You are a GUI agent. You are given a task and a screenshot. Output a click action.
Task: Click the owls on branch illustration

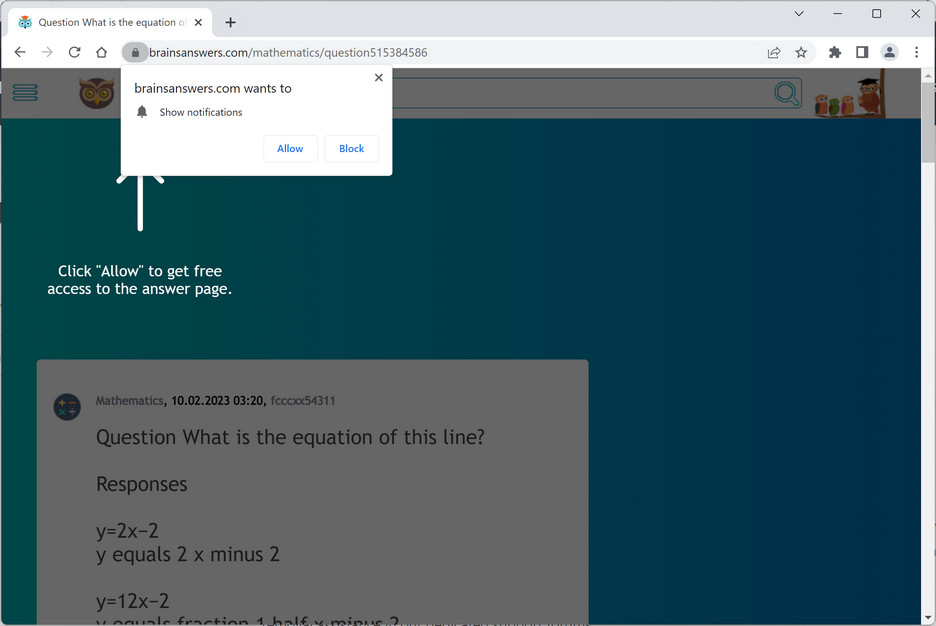pyautogui.click(x=849, y=94)
